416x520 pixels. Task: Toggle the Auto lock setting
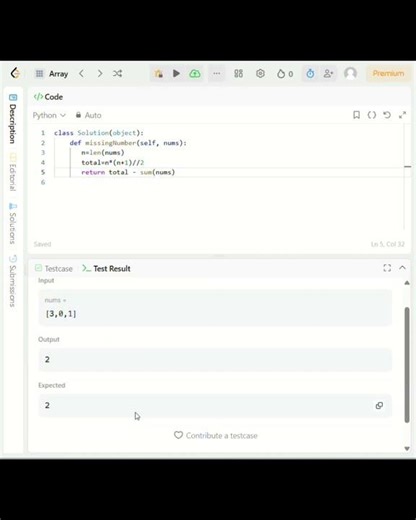pos(88,115)
